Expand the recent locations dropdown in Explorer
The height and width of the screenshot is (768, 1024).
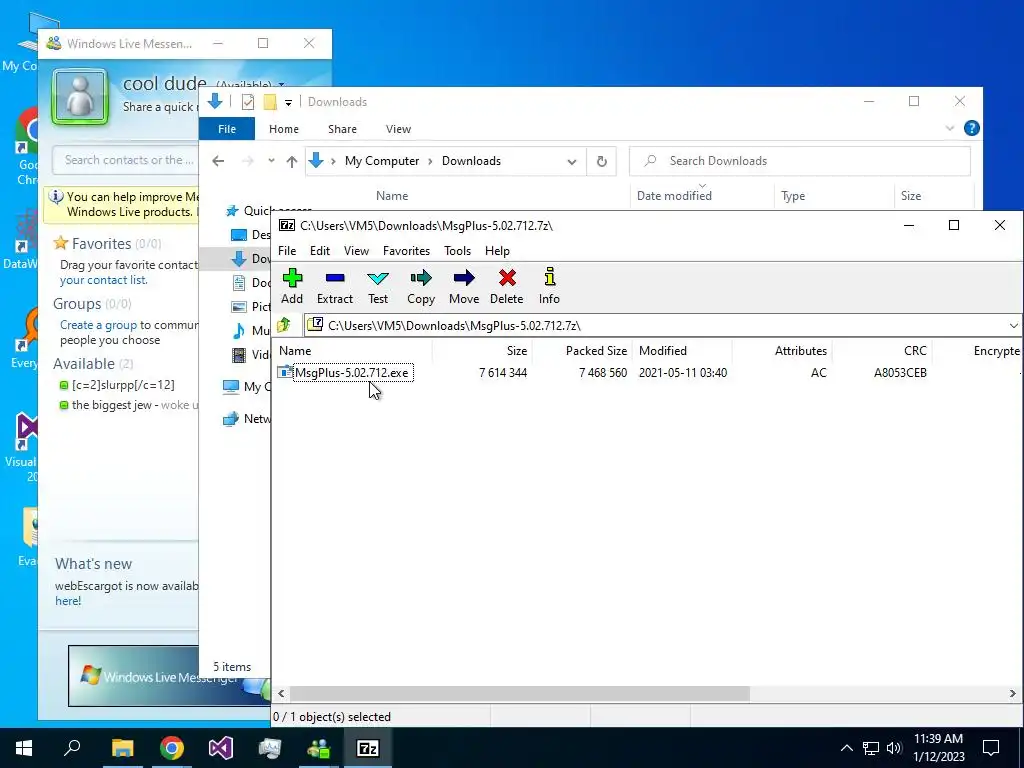tap(271, 161)
